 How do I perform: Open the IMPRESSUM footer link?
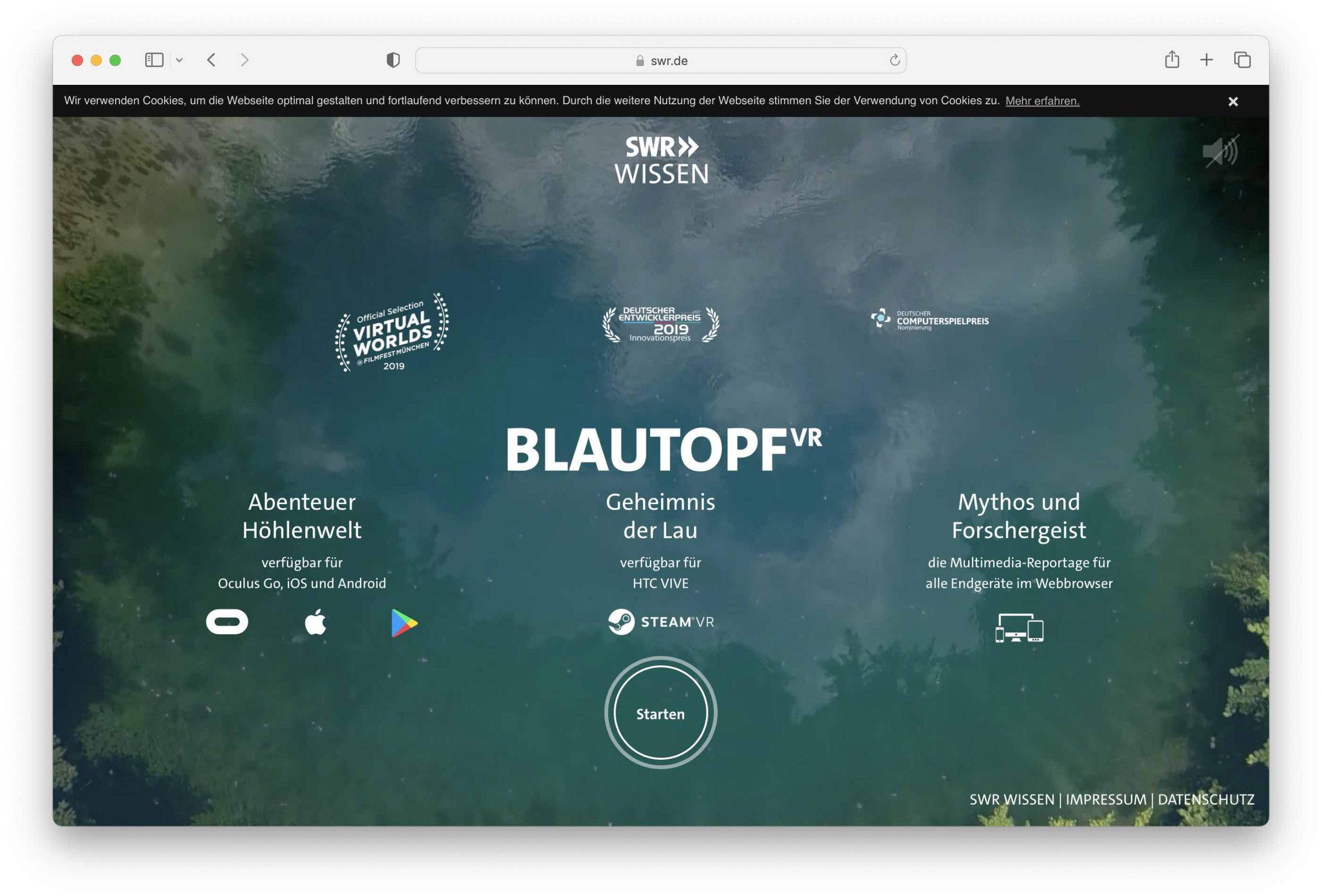[1106, 799]
